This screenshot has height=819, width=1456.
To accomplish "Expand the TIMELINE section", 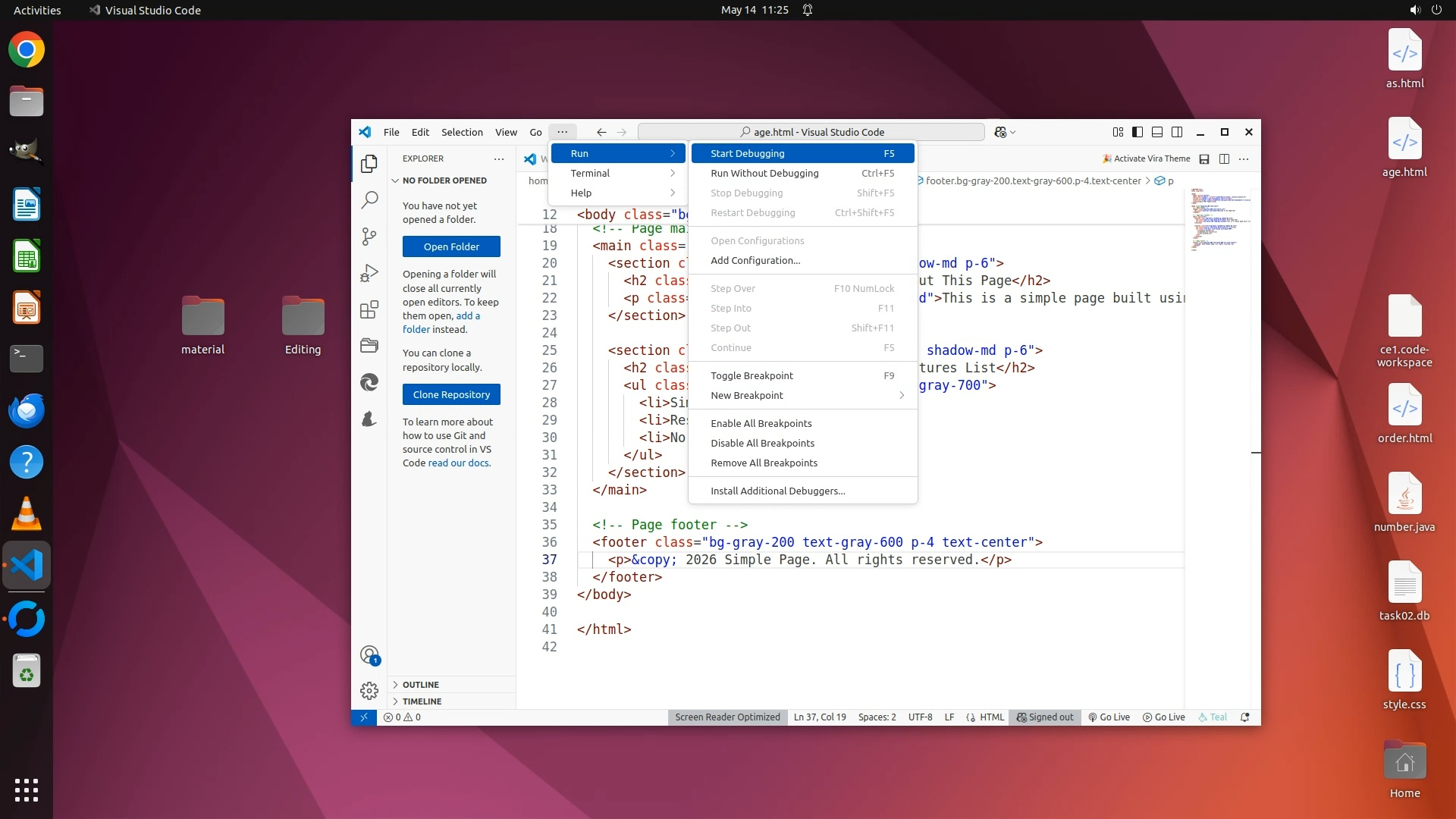I will point(422,701).
